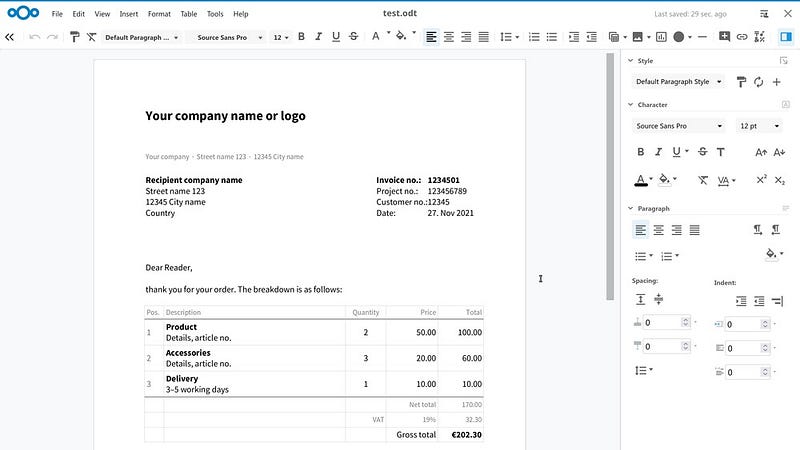Click update style icon in sidebar

coord(759,82)
